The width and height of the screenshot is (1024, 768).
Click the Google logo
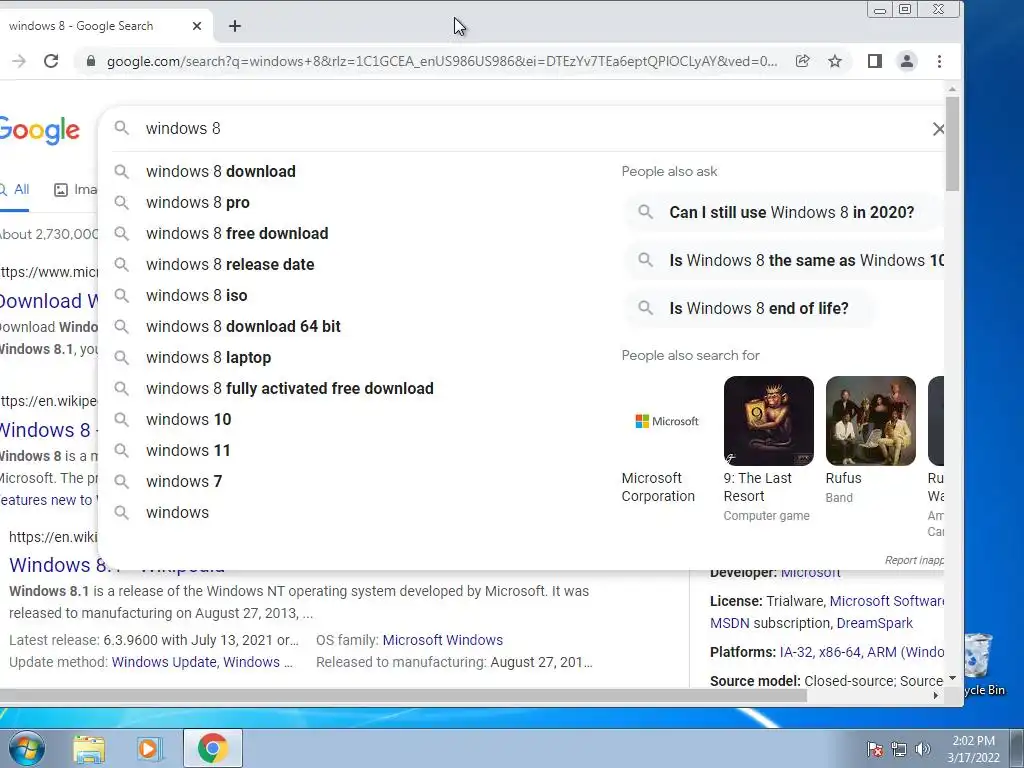40,131
